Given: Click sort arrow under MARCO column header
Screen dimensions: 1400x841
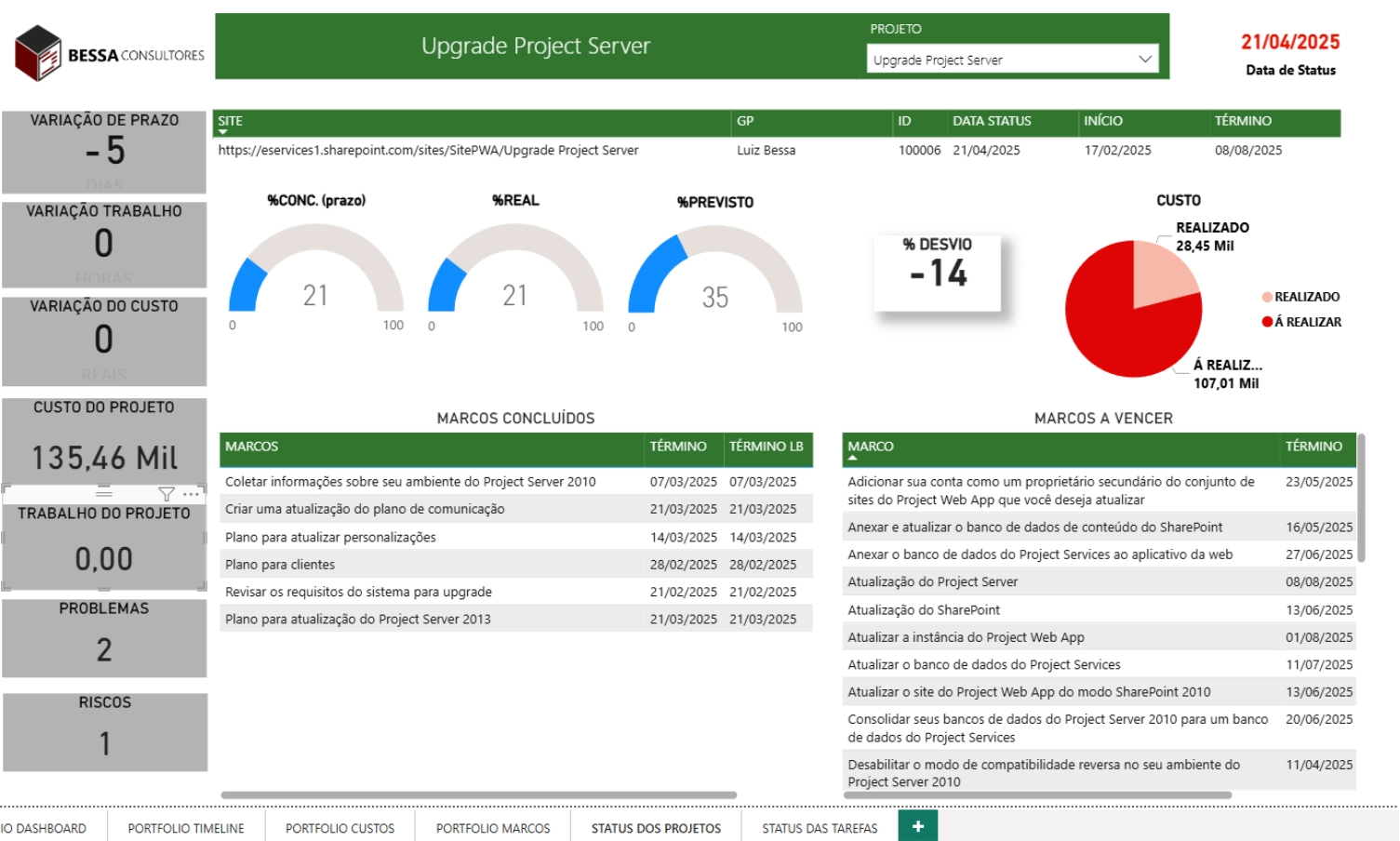Looking at the screenshot, I should [x=853, y=458].
